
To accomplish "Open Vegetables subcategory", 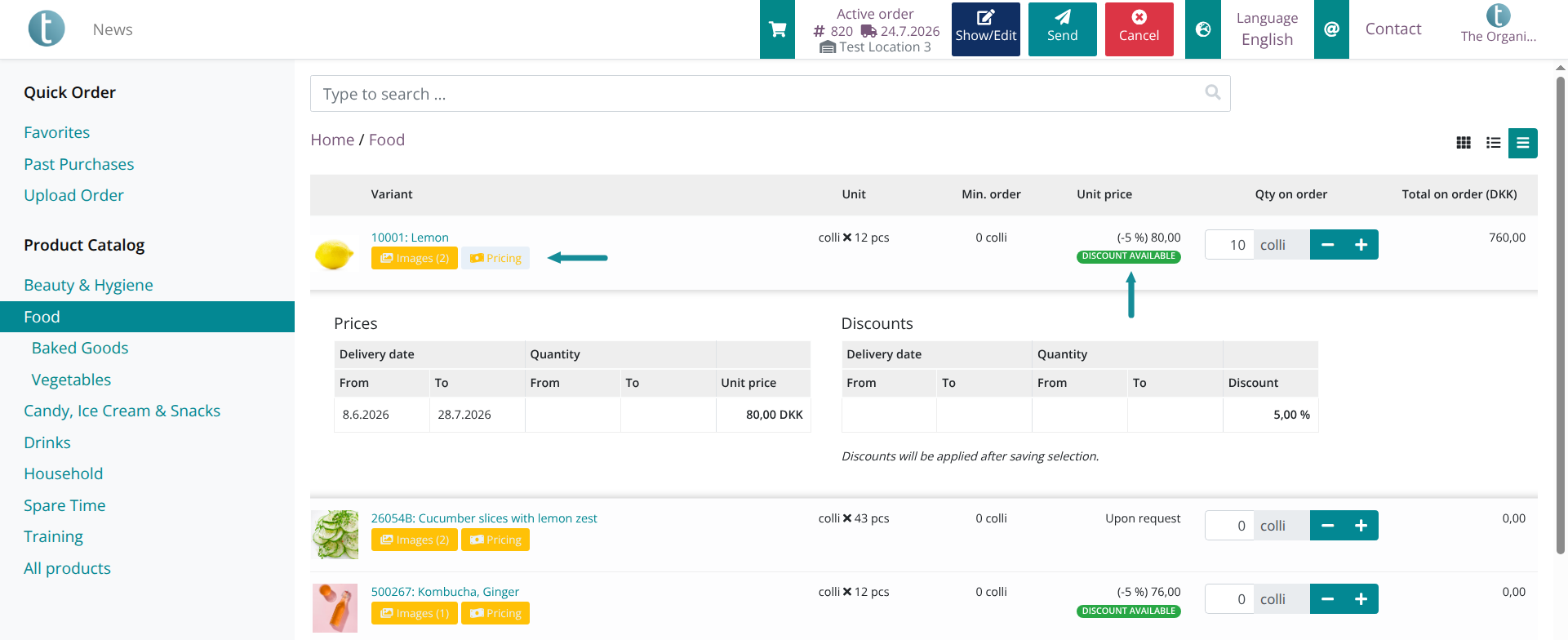I will (71, 380).
